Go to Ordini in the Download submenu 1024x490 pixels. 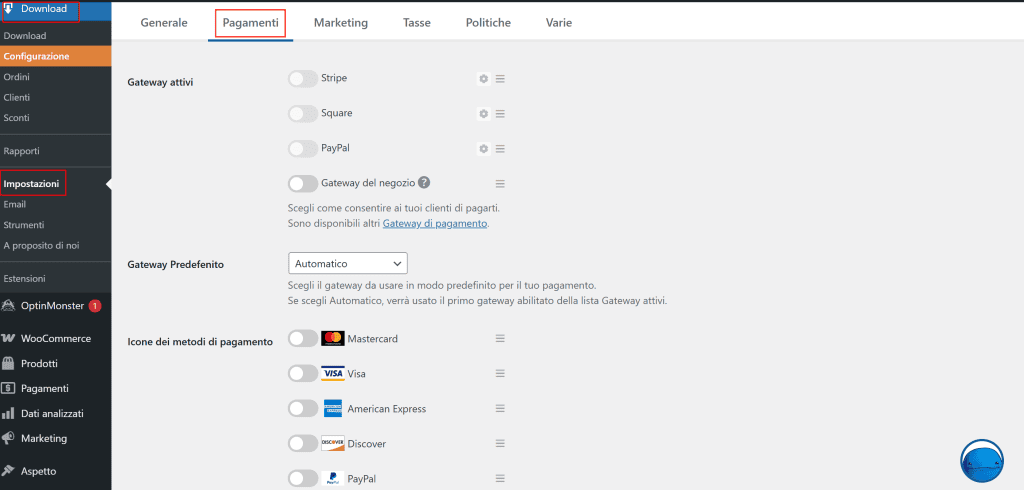click(x=17, y=77)
